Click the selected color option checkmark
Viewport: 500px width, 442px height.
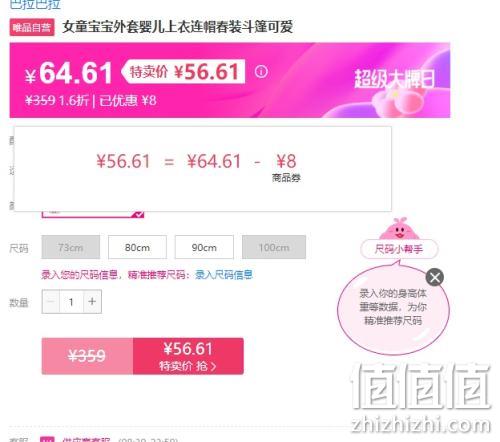point(138,214)
